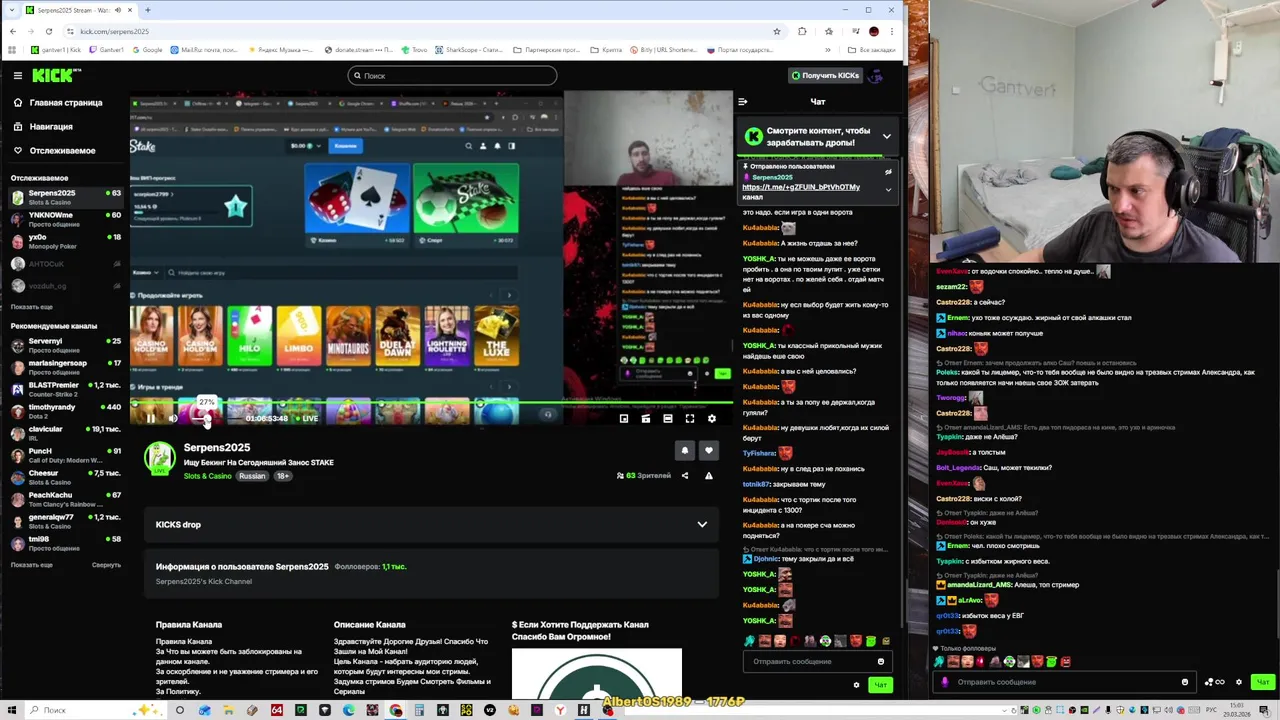The image size is (1280, 720).
Task: Pause the stream video
Action: point(150,419)
